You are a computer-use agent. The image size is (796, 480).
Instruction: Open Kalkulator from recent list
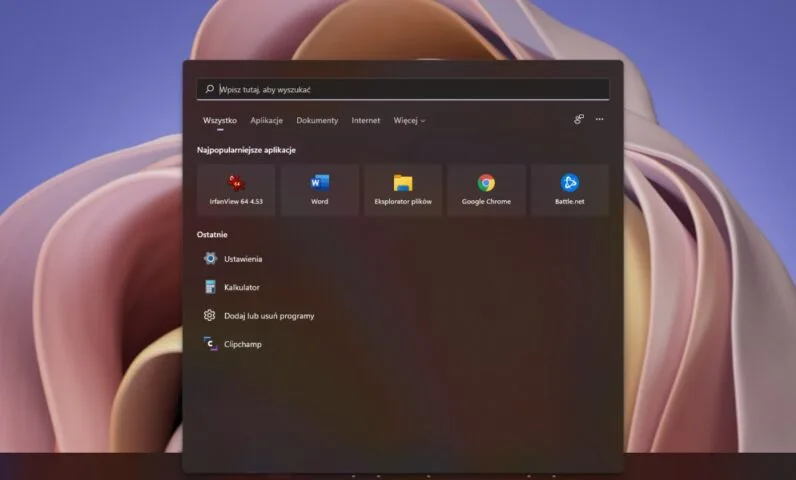[232, 287]
